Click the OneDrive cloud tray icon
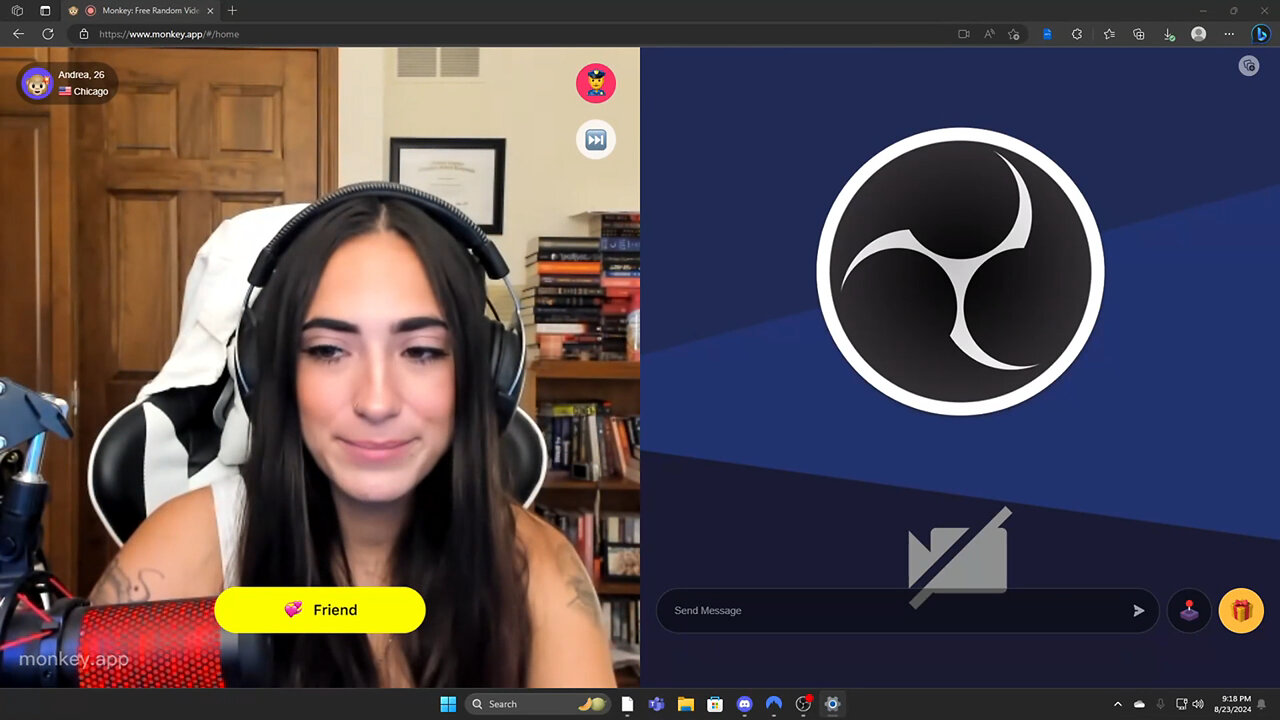Viewport: 1280px width, 720px height. [1141, 704]
